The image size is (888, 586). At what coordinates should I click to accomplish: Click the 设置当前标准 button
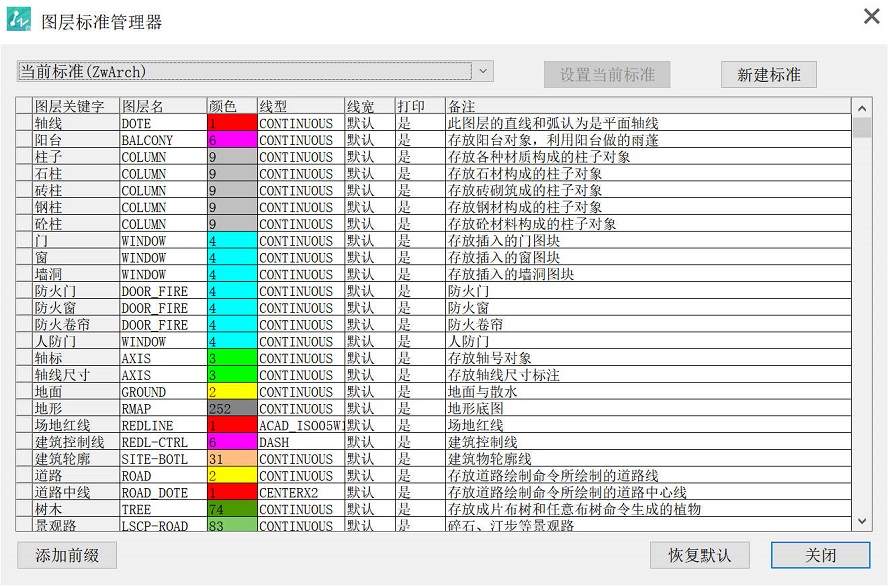point(606,73)
